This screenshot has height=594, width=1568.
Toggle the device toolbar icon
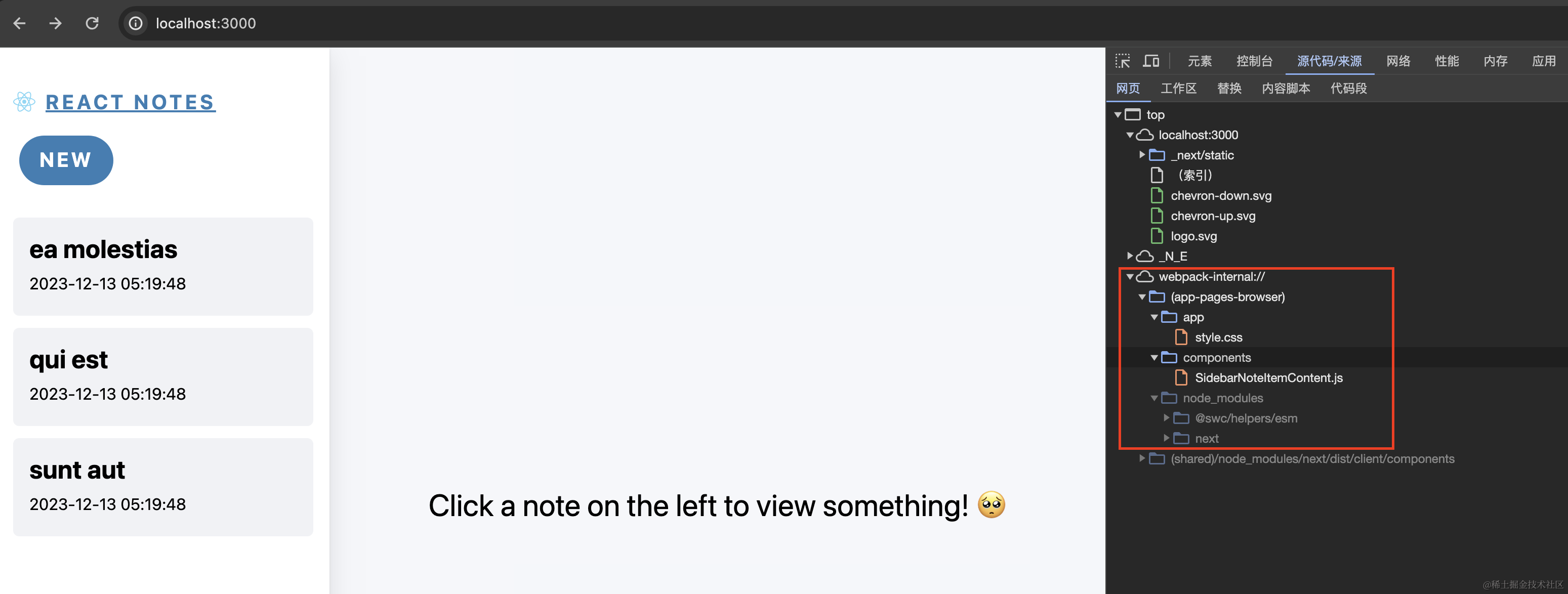tap(1150, 61)
